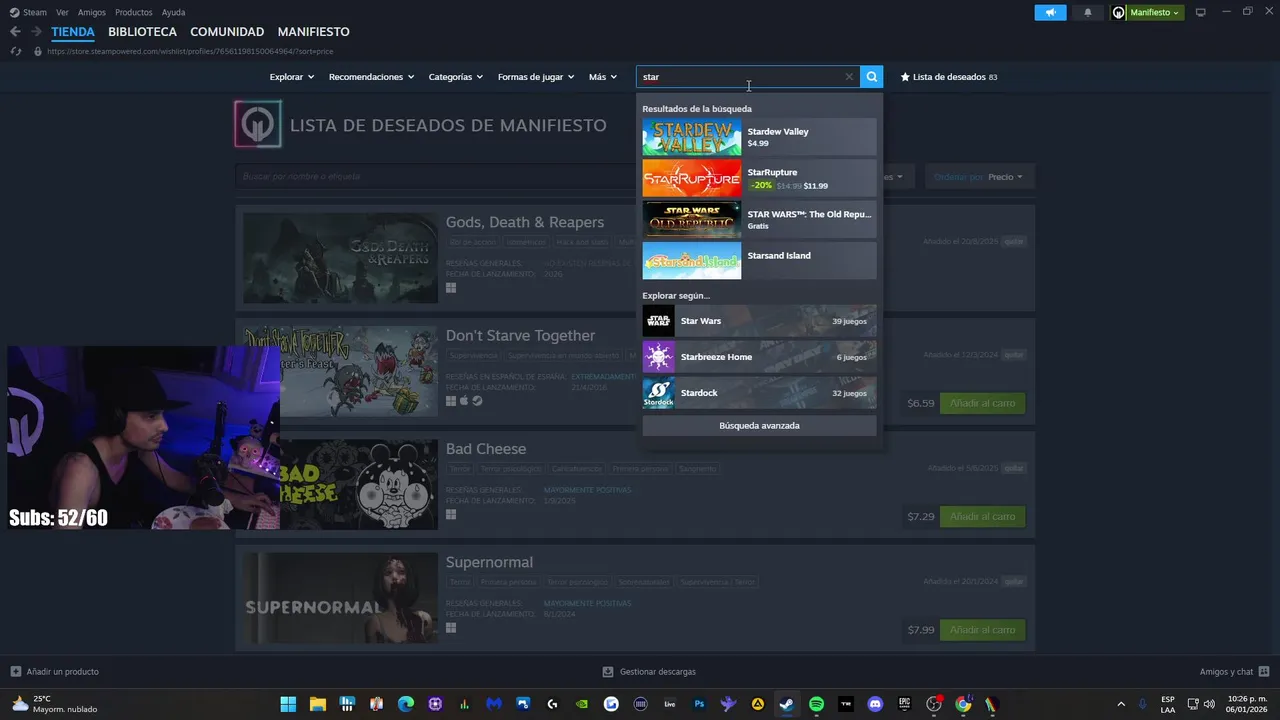1280x720 pixels.
Task: Open the announcements megaphone button
Action: 1050,12
